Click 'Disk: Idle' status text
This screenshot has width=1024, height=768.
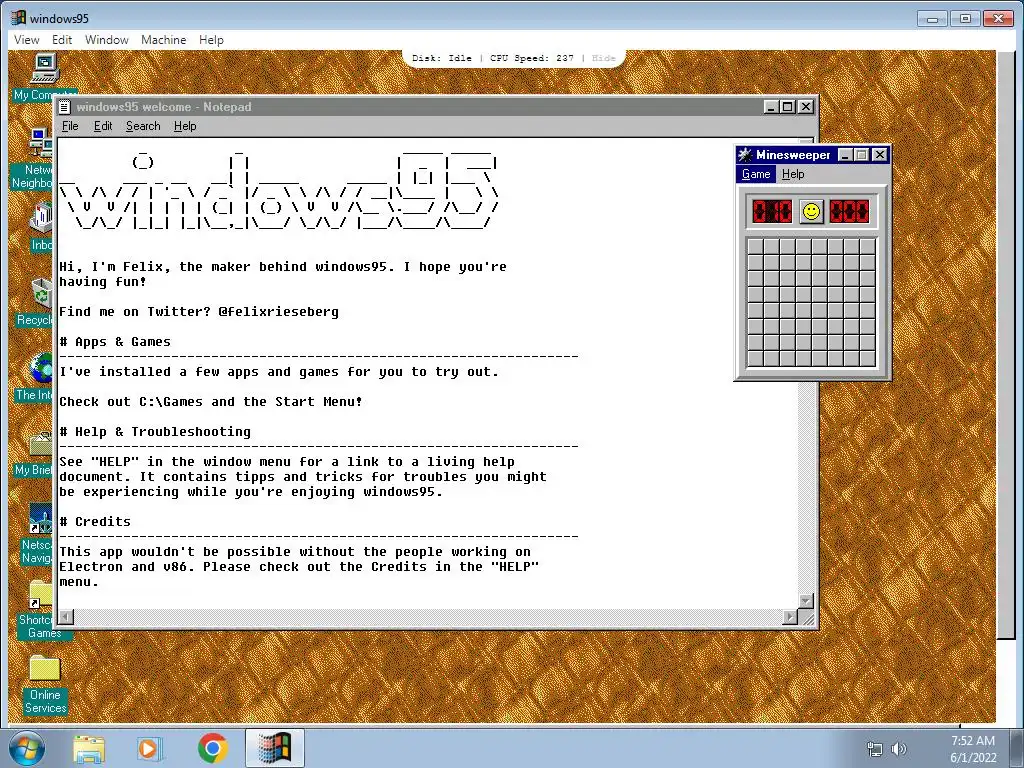pos(441,58)
